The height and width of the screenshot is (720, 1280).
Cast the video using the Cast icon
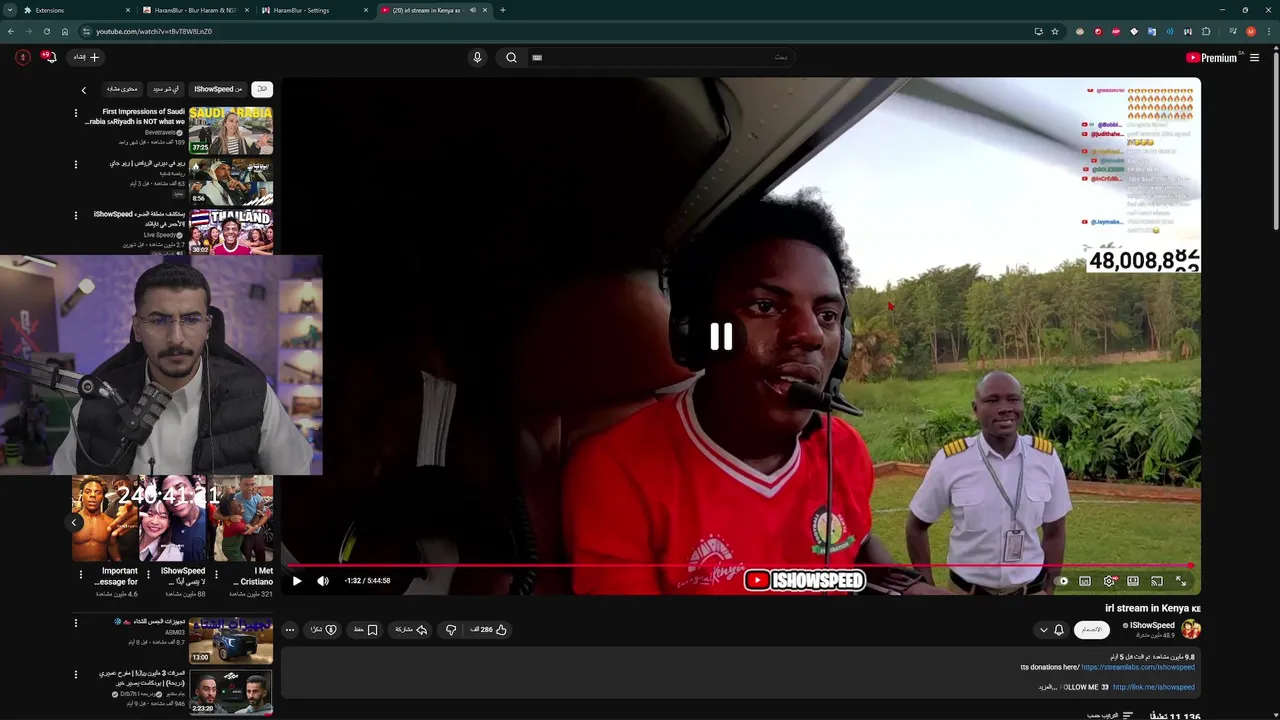pyautogui.click(x=1157, y=581)
